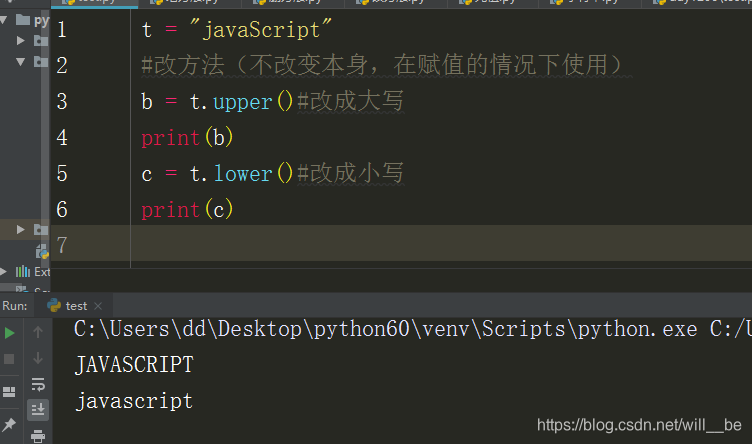Image resolution: width=752 pixels, height=444 pixels.
Task: Click the #改成小写 comment
Action: [351, 173]
